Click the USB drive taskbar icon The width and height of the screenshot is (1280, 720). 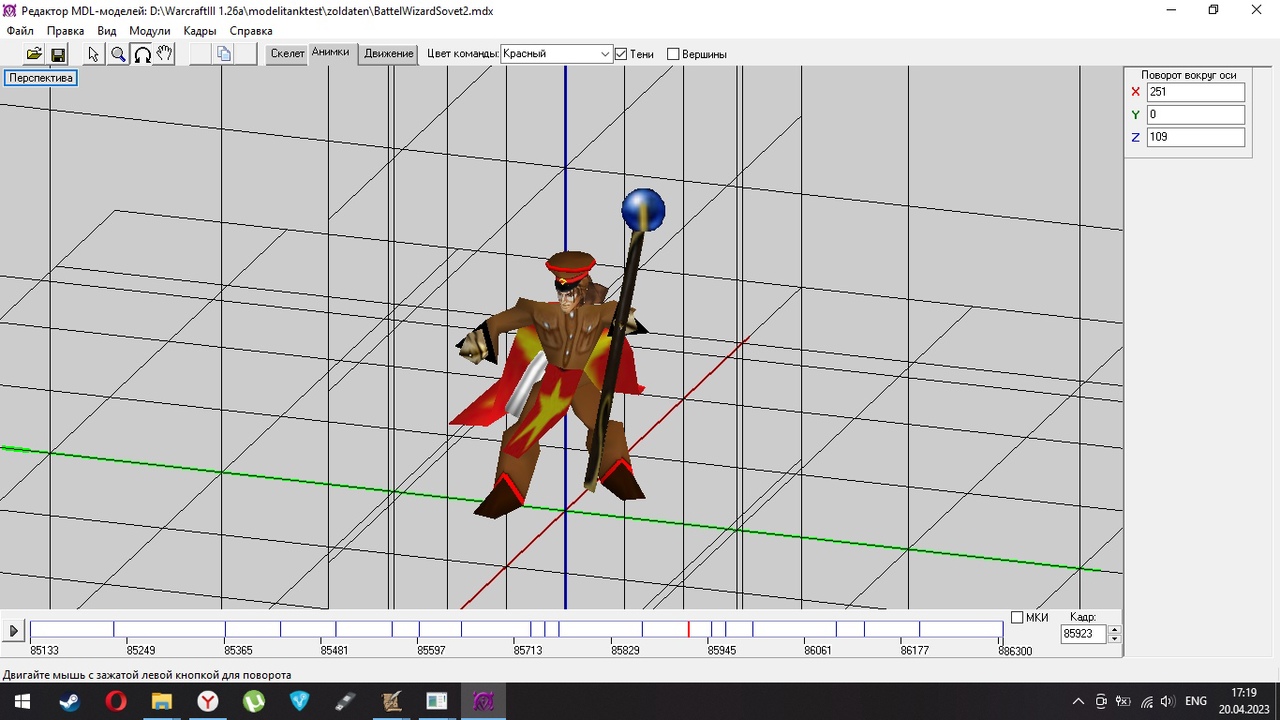[x=346, y=701]
